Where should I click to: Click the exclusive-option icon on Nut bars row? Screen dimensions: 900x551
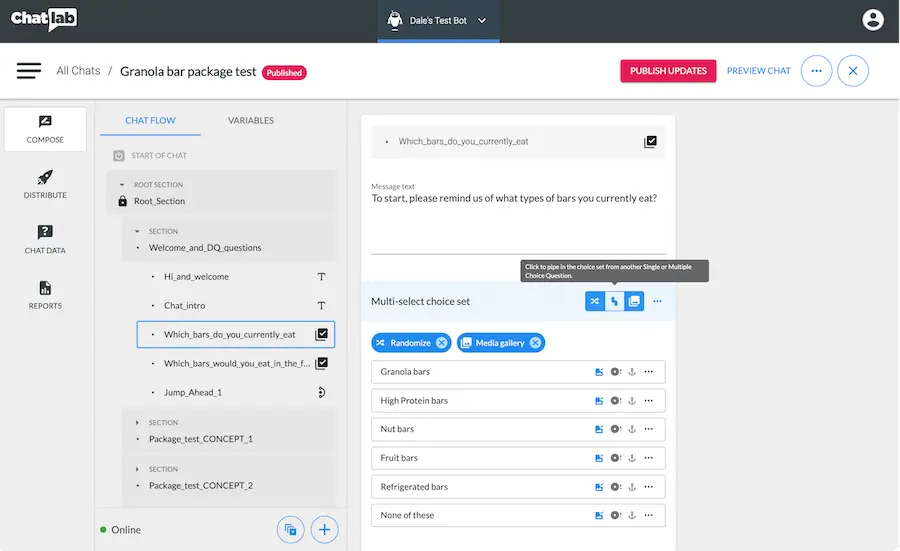[615, 429]
